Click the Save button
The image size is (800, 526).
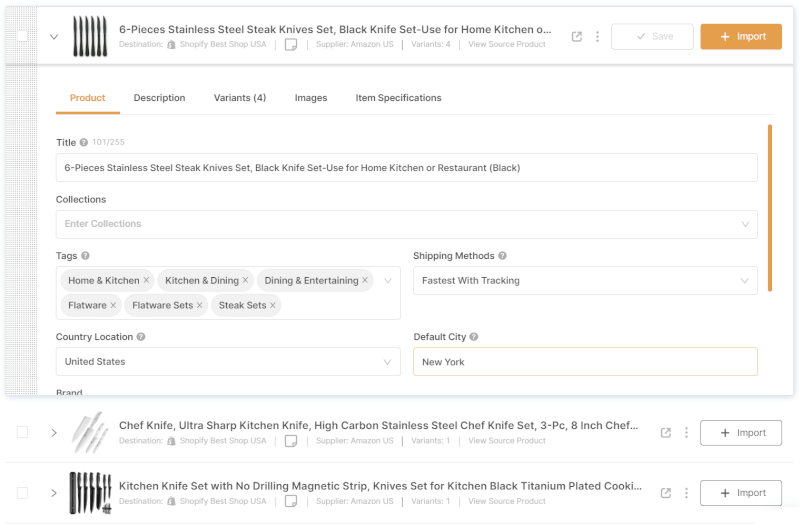point(653,37)
